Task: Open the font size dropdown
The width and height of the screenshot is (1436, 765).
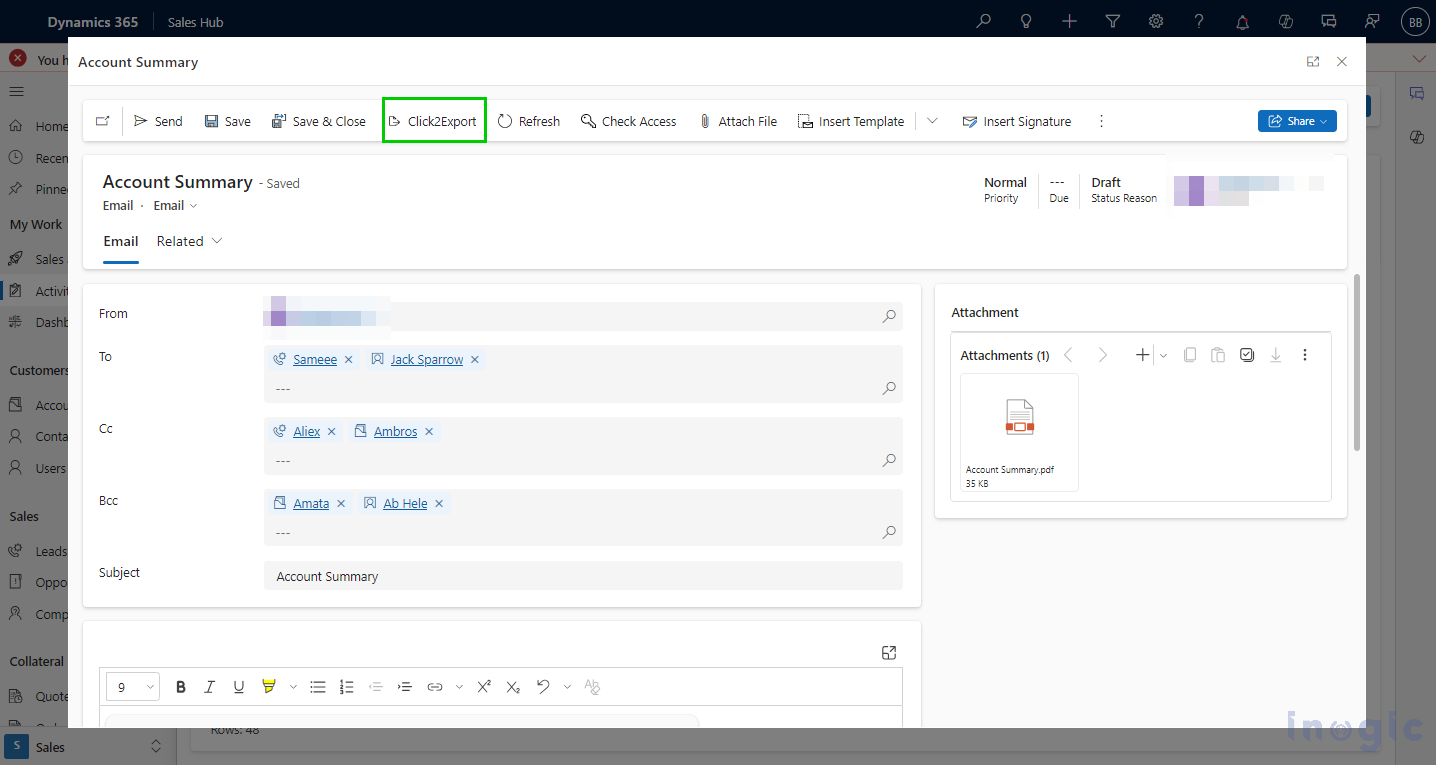Action: coord(133,687)
